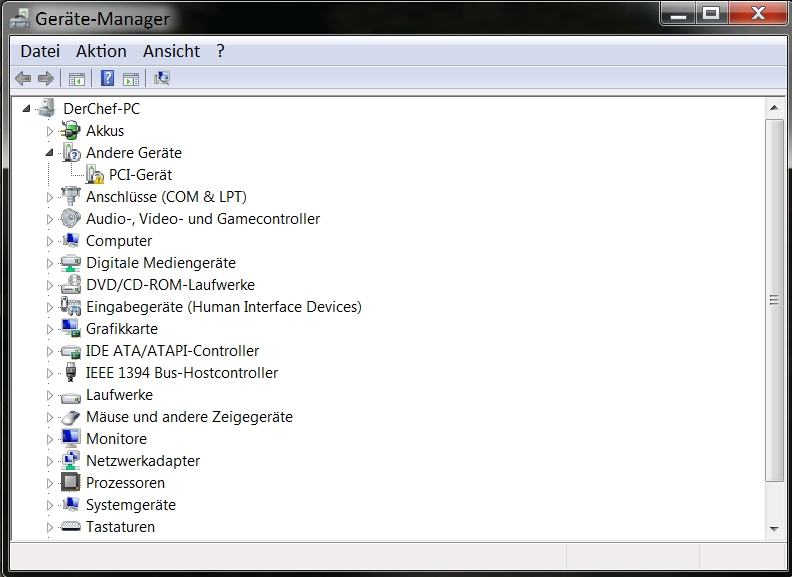The height and width of the screenshot is (577, 792).
Task: Click the scan for hardware changes icon
Action: 162,78
